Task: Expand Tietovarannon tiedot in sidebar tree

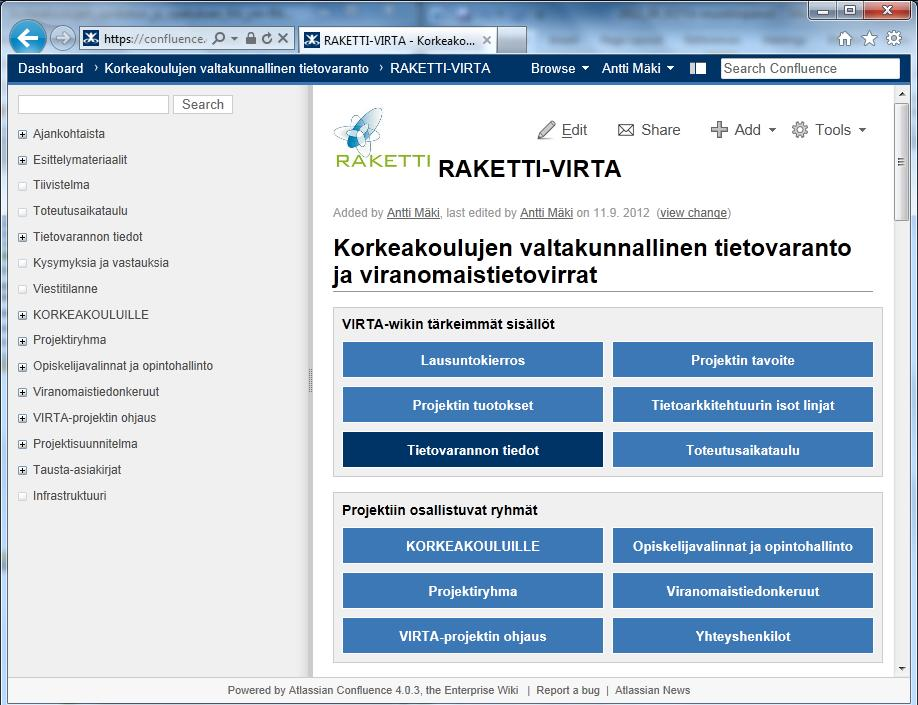Action: coord(22,237)
